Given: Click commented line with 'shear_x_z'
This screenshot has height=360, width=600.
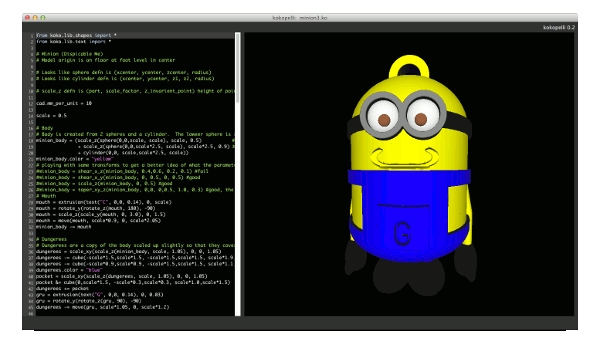Looking at the screenshot, I should point(122,171).
